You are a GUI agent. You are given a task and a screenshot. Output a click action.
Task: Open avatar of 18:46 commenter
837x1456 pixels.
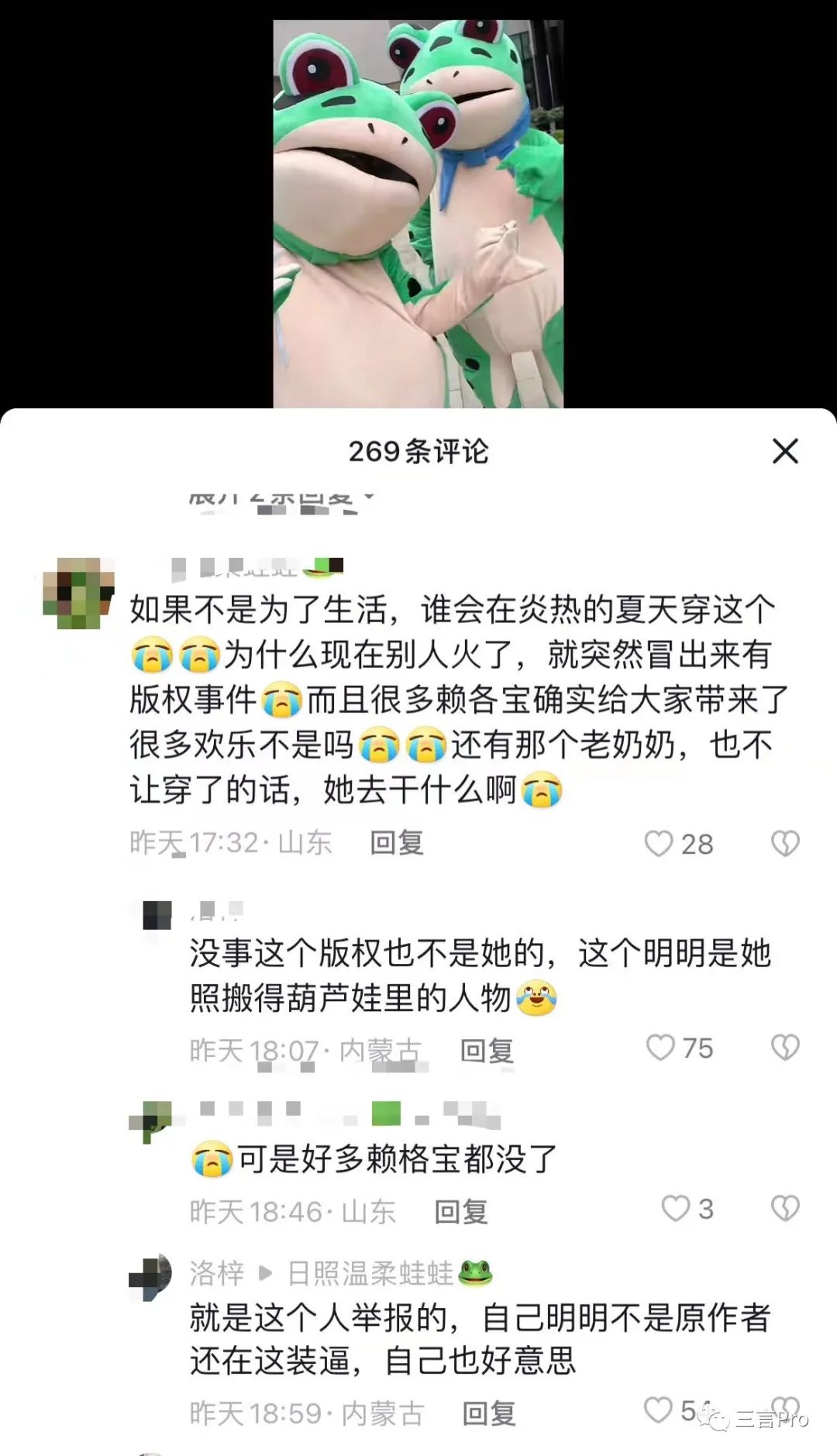[x=150, y=1121]
